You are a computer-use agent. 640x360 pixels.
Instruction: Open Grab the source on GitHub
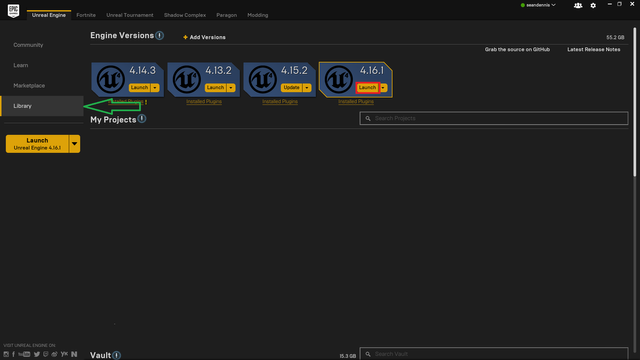click(517, 49)
